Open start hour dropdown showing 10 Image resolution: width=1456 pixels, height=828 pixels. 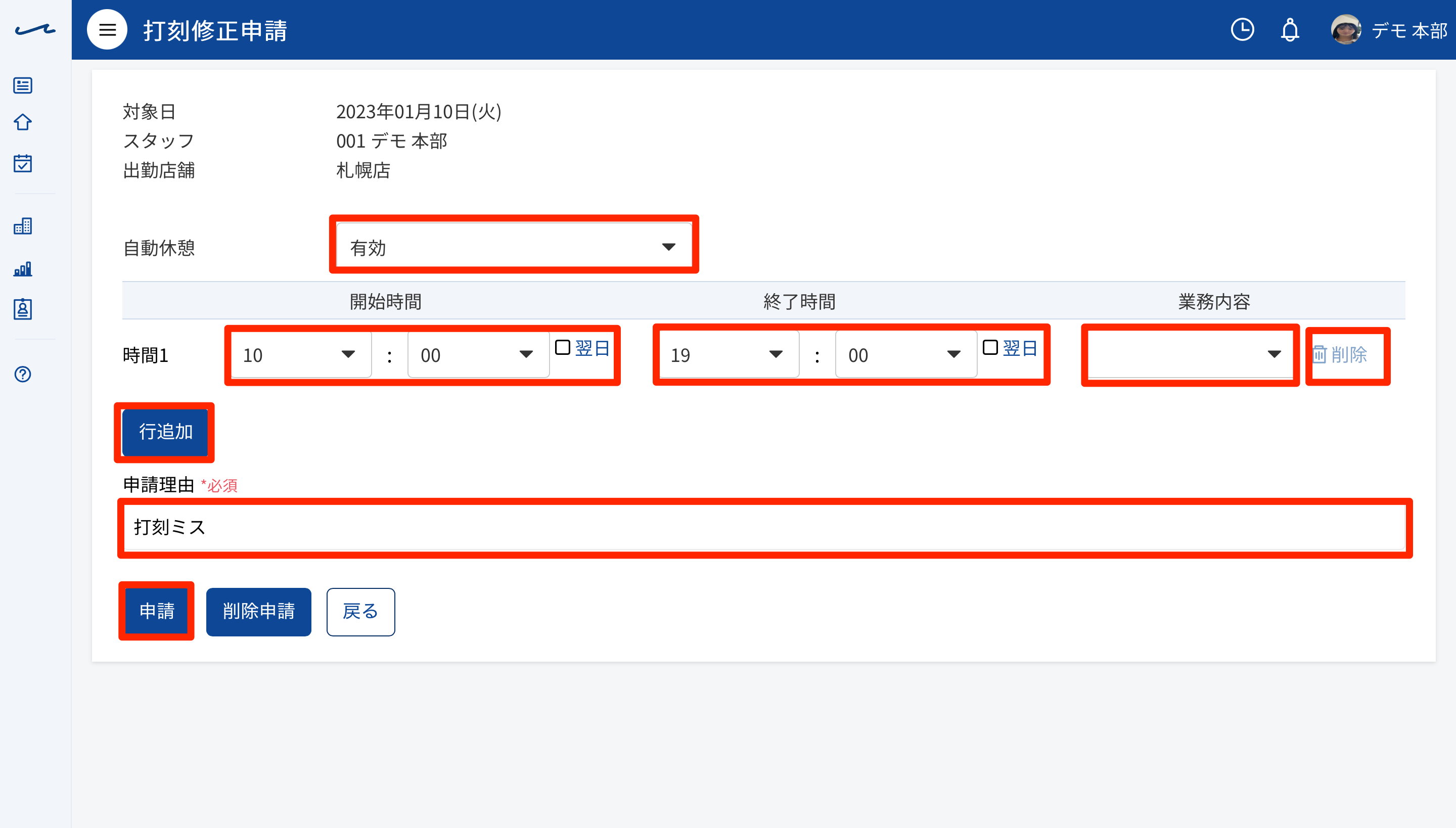pyautogui.click(x=301, y=355)
